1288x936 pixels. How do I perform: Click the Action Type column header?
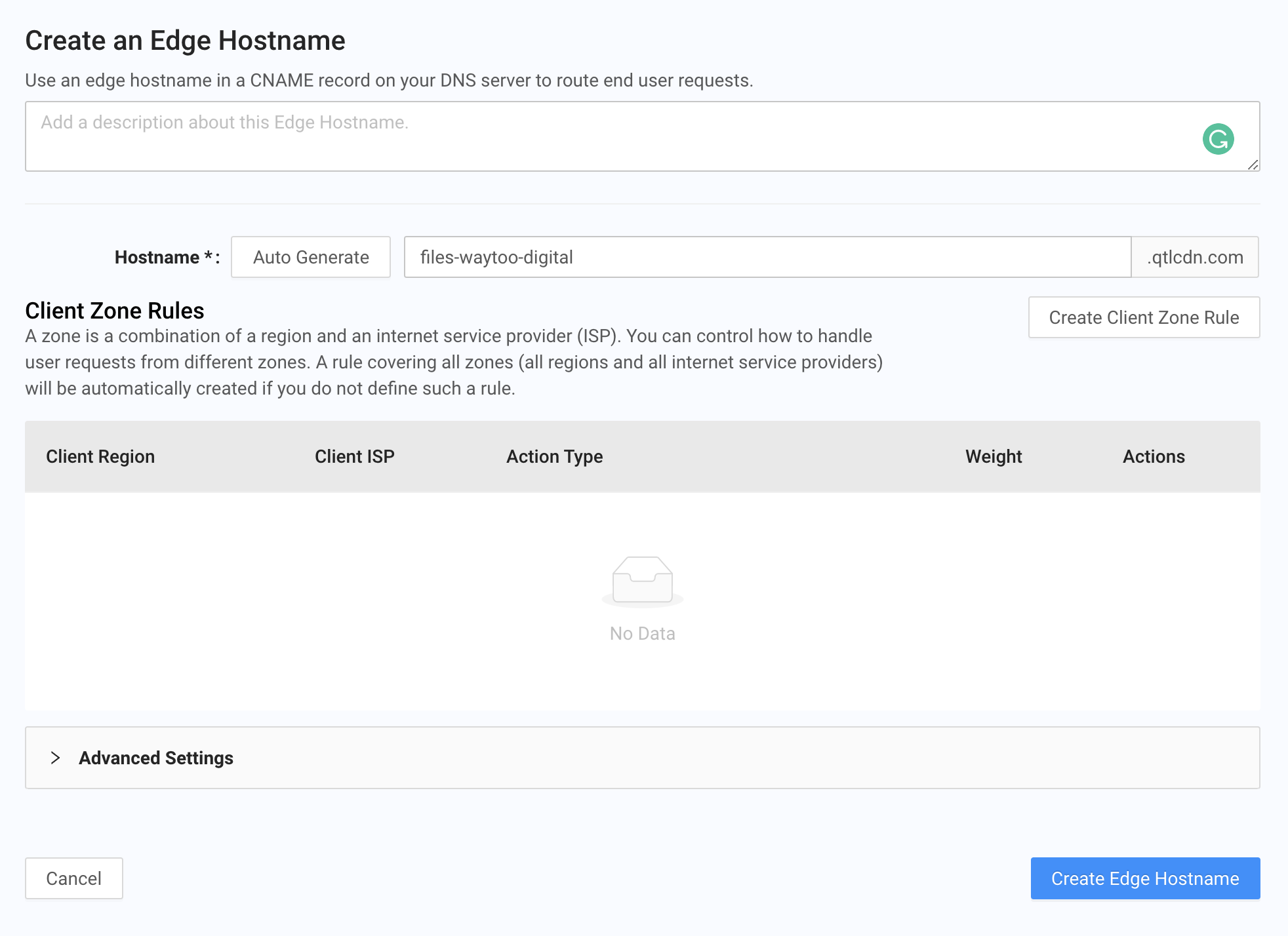pyautogui.click(x=555, y=456)
